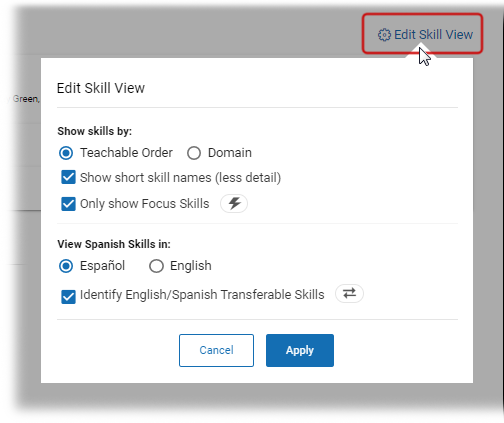Click the 'Show short skill names (less detail)' label
The width and height of the screenshot is (504, 423).
pos(180,178)
